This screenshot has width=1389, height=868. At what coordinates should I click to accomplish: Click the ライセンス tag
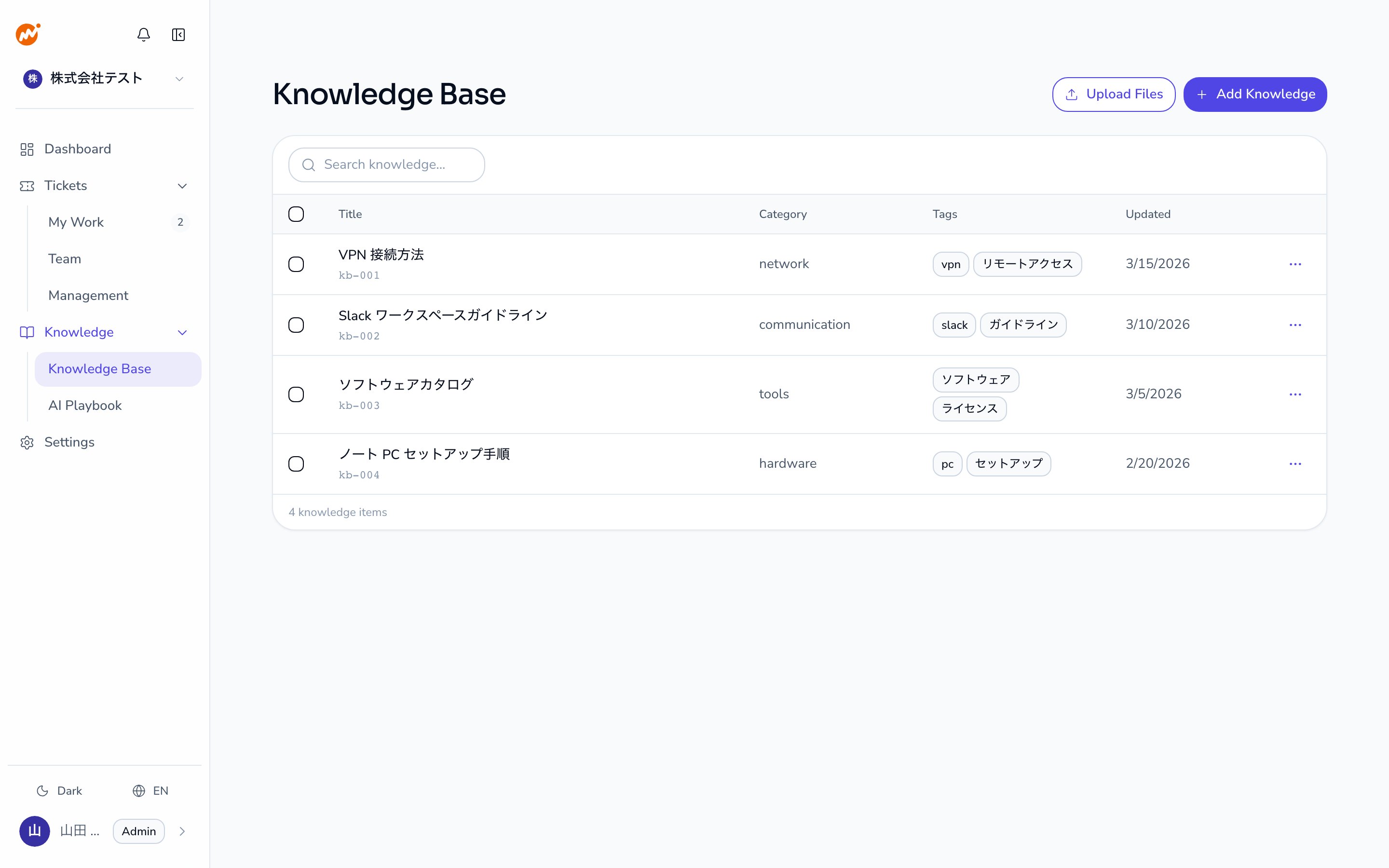point(969,409)
